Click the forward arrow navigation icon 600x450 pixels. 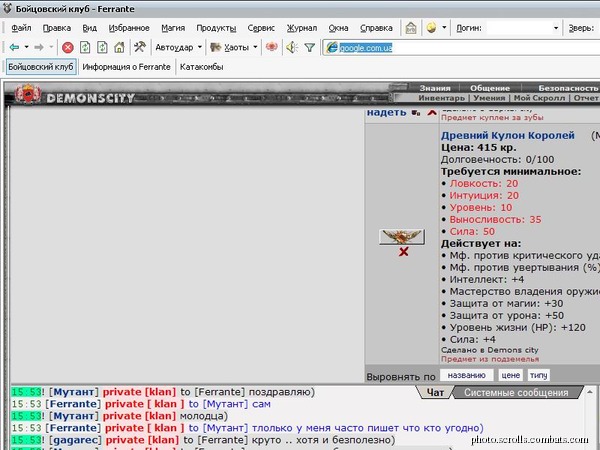(x=39, y=47)
